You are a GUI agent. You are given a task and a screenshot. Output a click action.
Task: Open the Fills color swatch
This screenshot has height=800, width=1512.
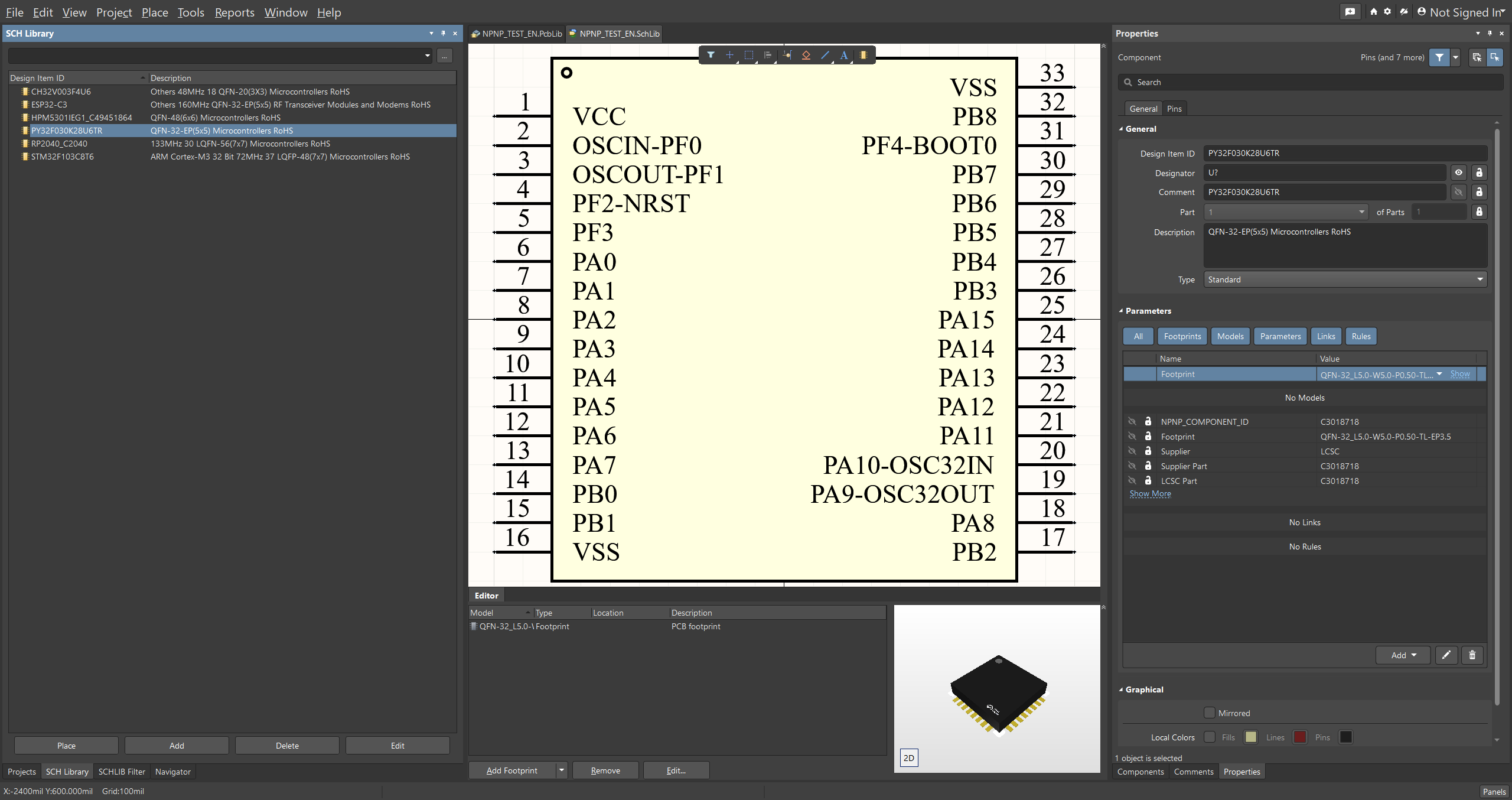pos(1250,737)
